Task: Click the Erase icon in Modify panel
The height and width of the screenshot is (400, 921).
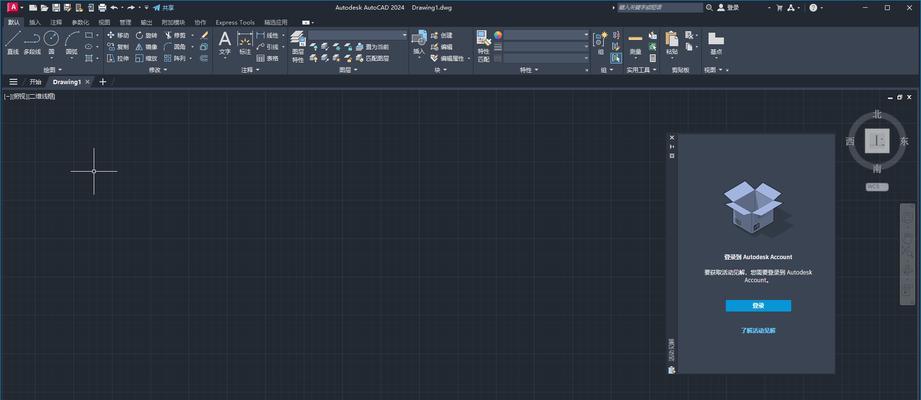Action: click(204, 35)
